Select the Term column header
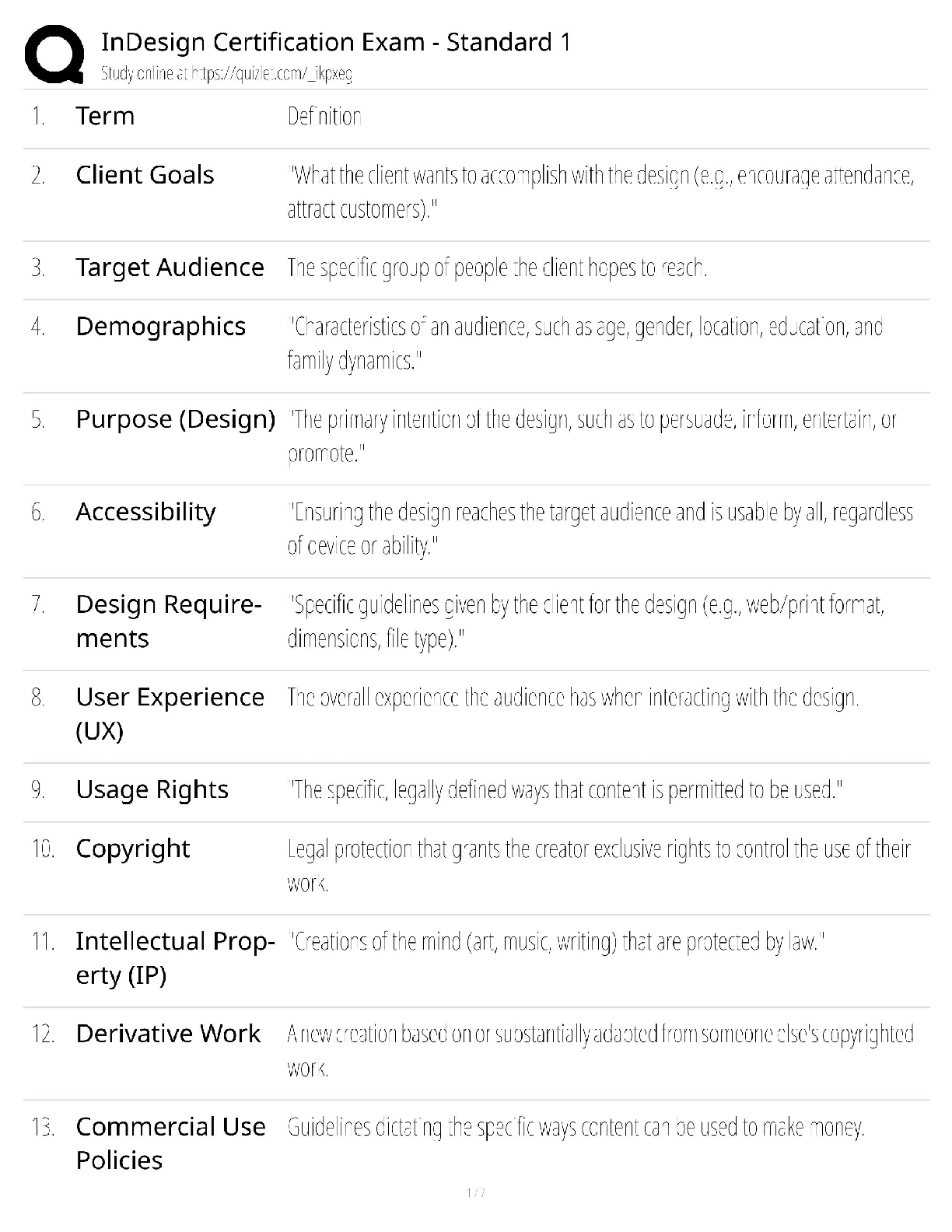This screenshot has height=1232, width=952. click(x=105, y=116)
